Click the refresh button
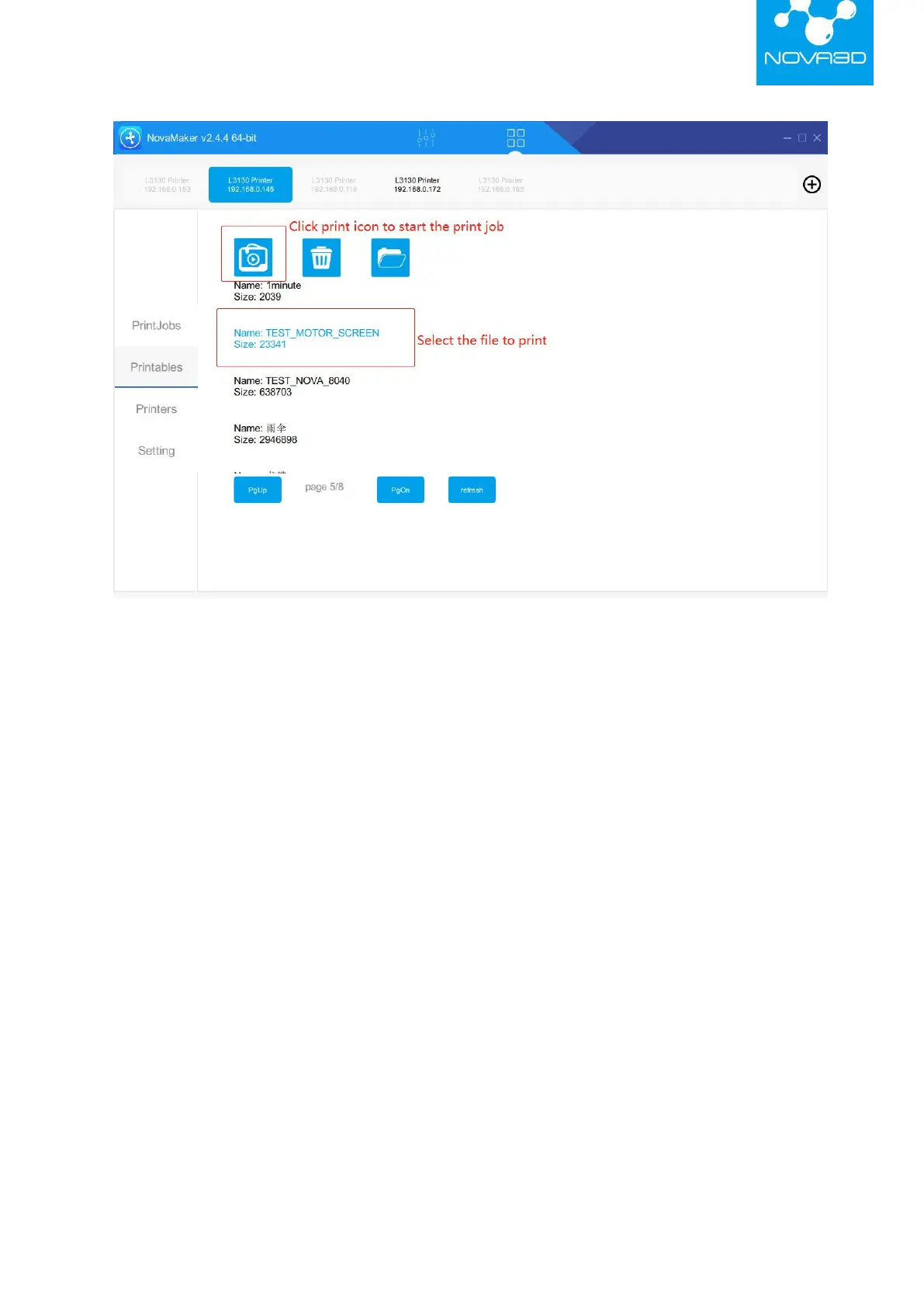This screenshot has width=924, height=1307. [x=472, y=490]
